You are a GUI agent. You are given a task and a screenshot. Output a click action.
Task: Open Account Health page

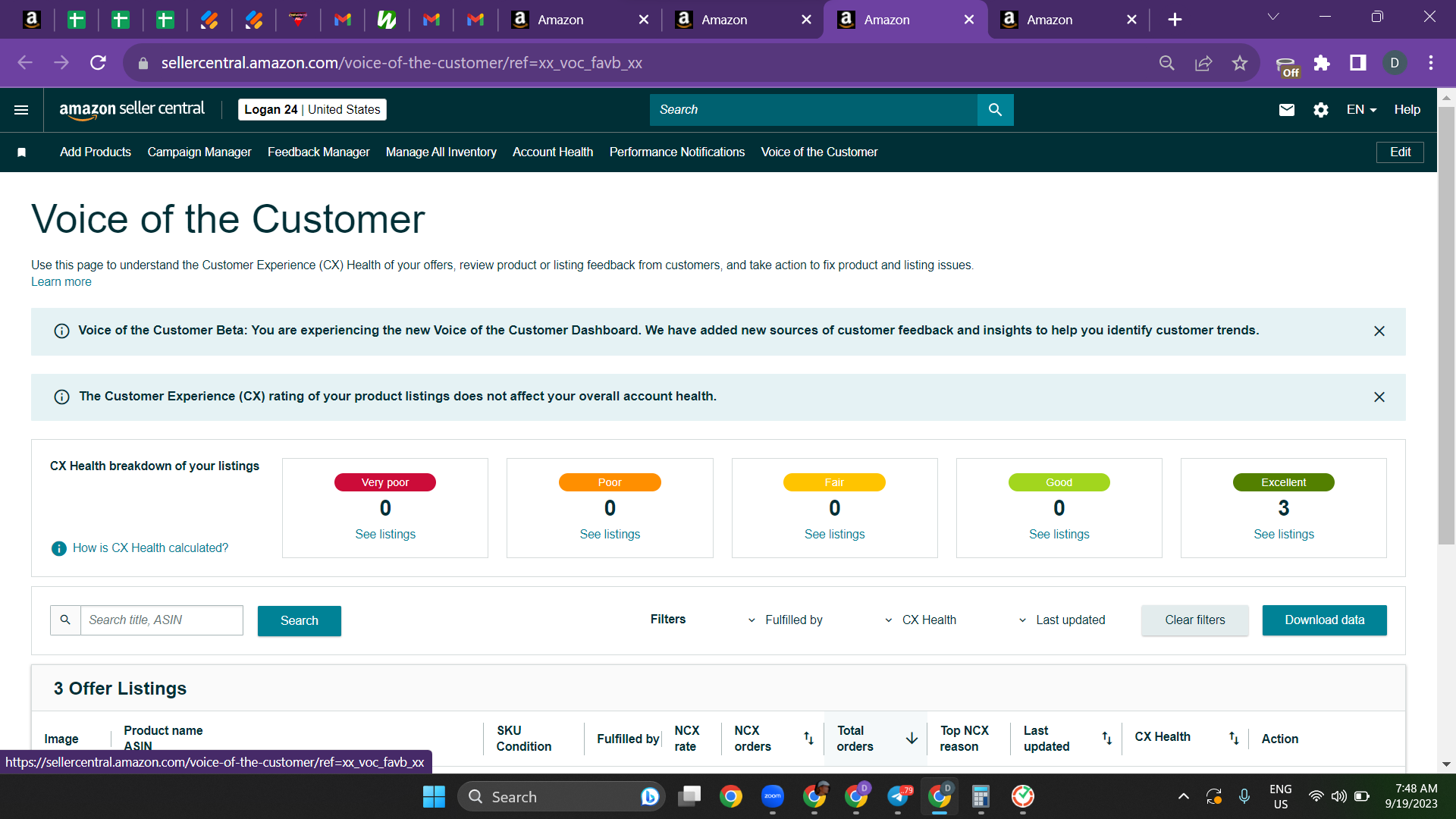tap(553, 152)
